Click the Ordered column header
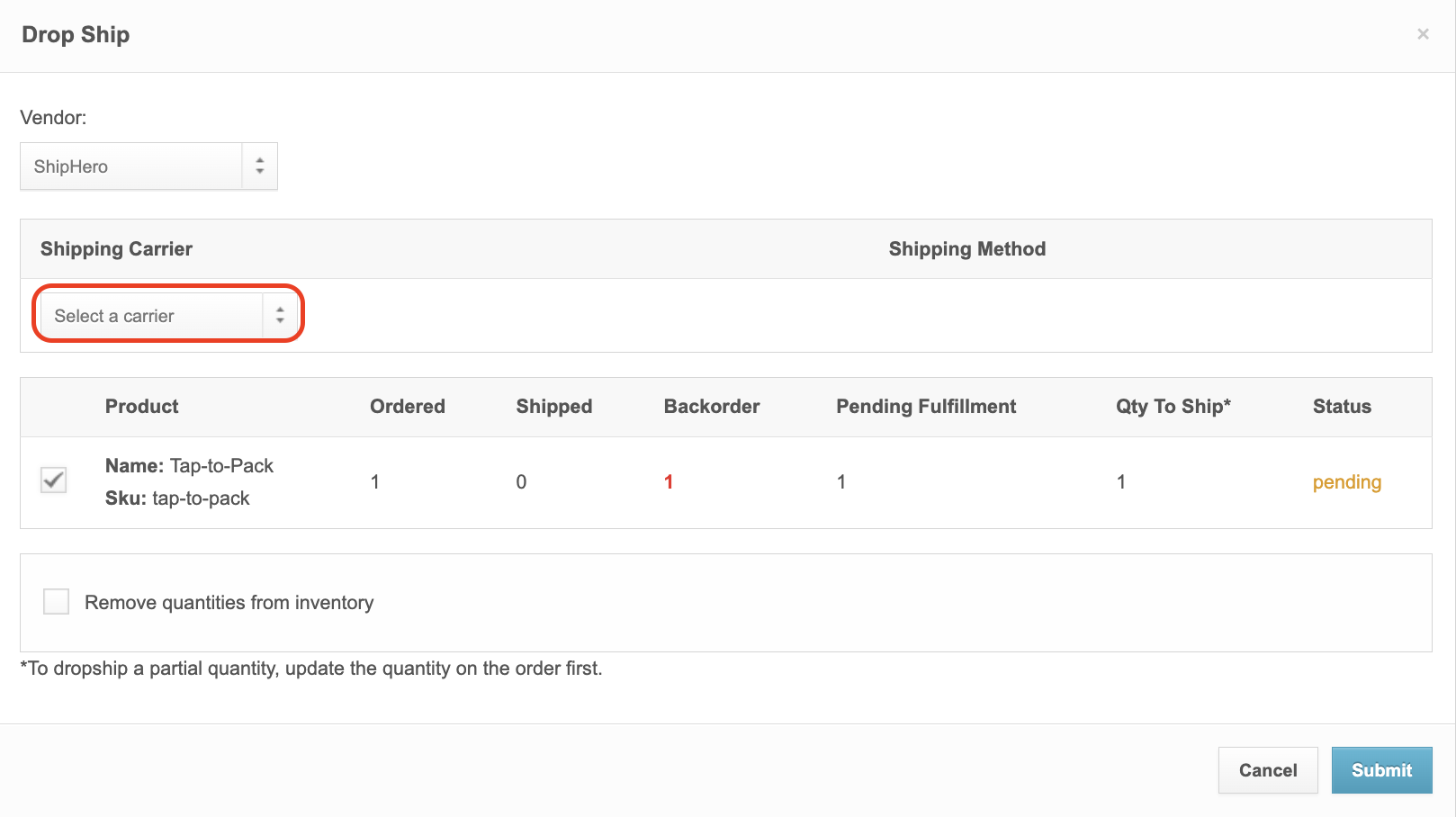This screenshot has width=1456, height=817. click(407, 407)
